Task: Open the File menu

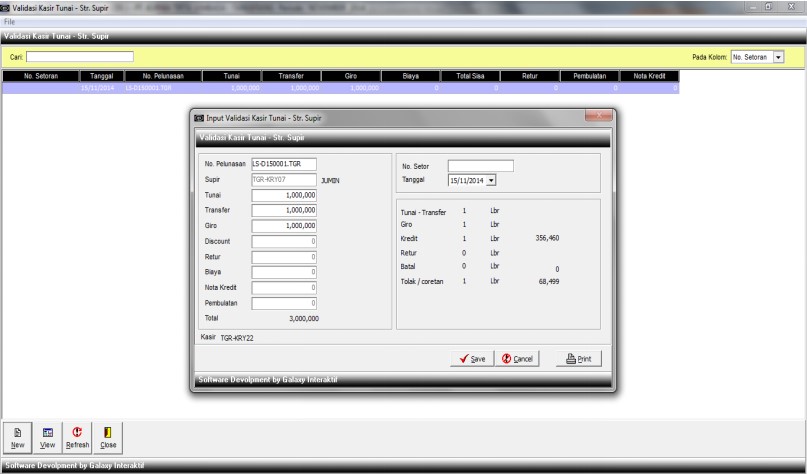Action: point(10,21)
